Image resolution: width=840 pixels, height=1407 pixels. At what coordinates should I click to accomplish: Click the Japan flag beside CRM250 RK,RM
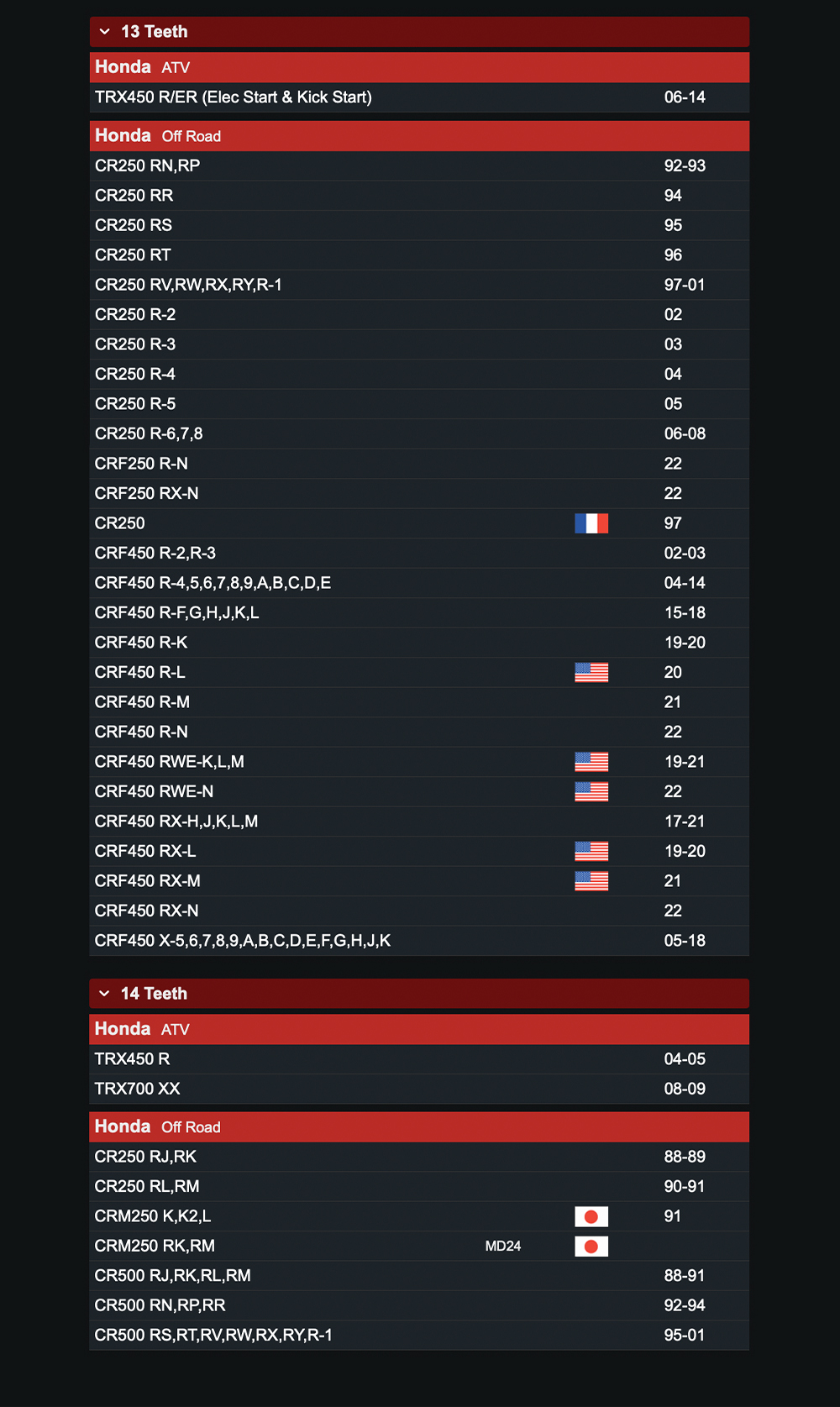click(591, 1246)
